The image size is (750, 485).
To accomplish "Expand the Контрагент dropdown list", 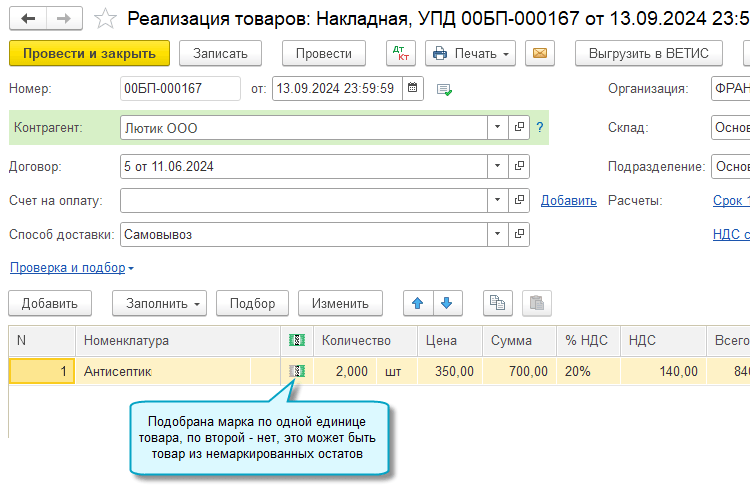I will [497, 128].
